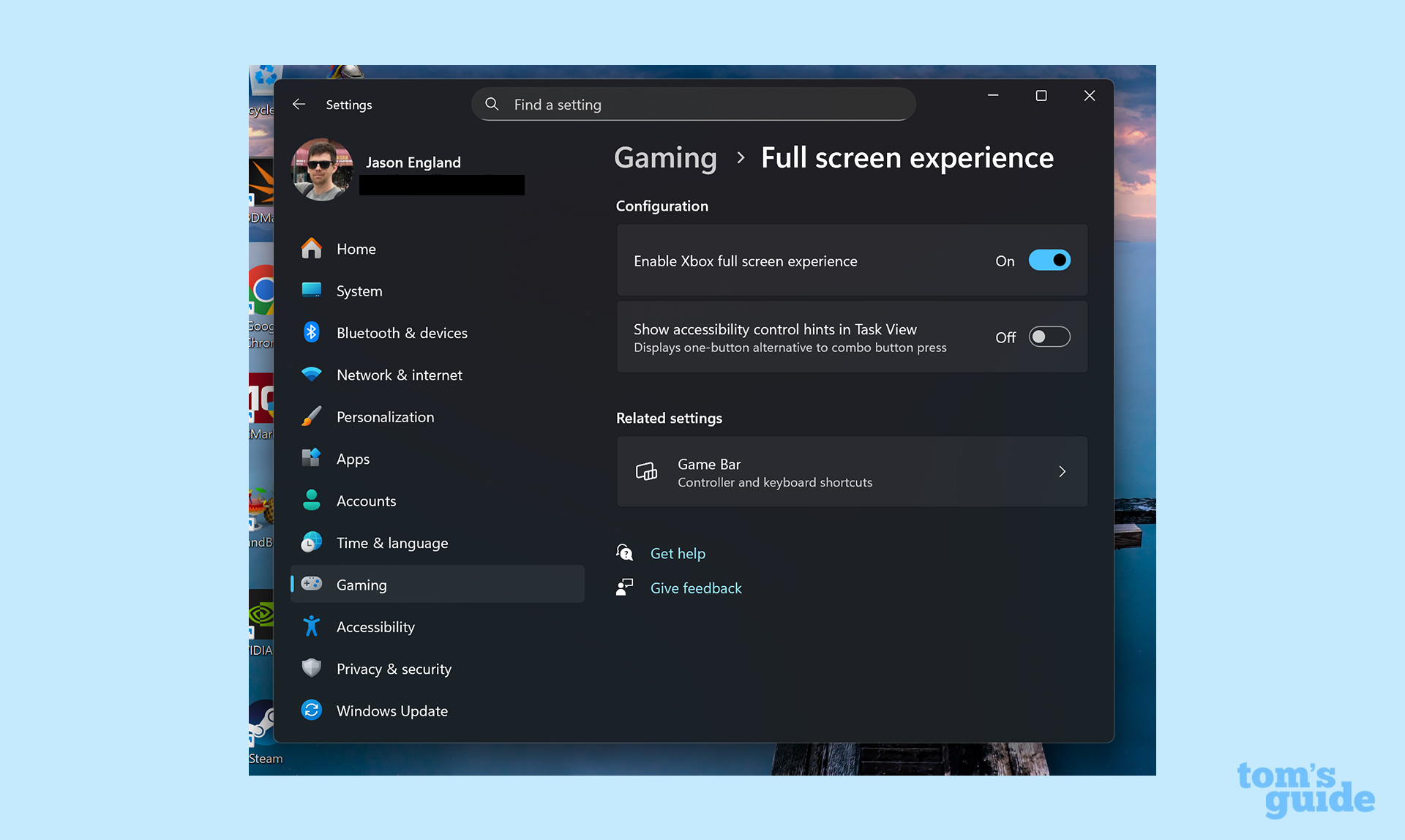Click the Gaming breadcrumb label
Viewport: 1405px width, 840px height.
[665, 158]
